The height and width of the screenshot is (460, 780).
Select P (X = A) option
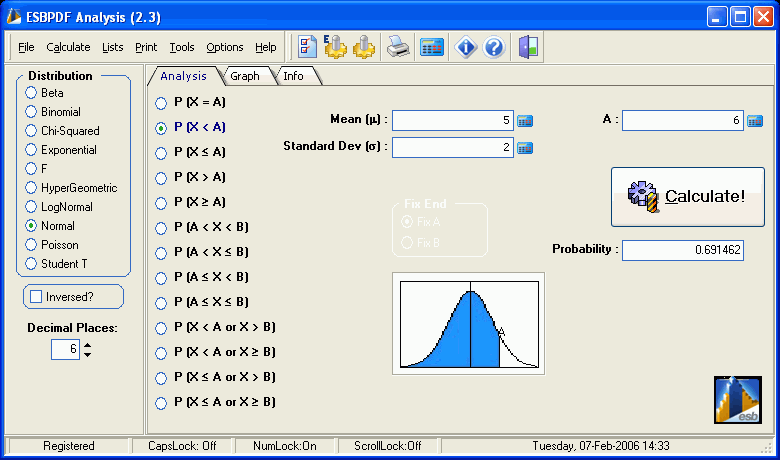tap(191, 102)
